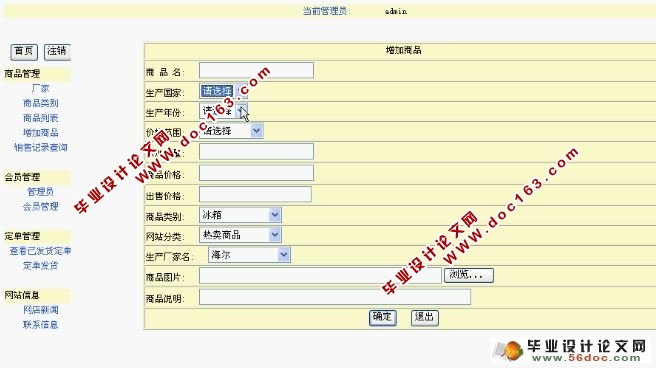656x368 pixels.
Task: Click the 商品价格 input field
Action: (x=256, y=173)
